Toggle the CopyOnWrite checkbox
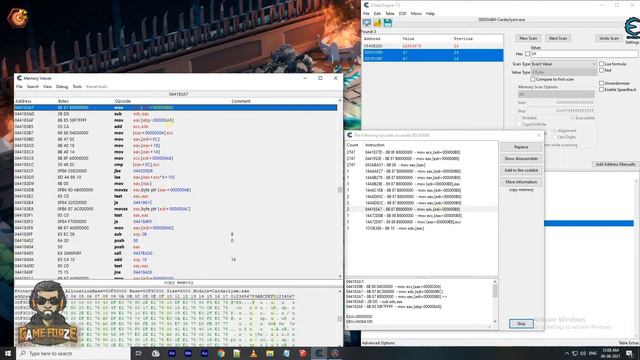The height and width of the screenshot is (360, 640). coord(519,124)
